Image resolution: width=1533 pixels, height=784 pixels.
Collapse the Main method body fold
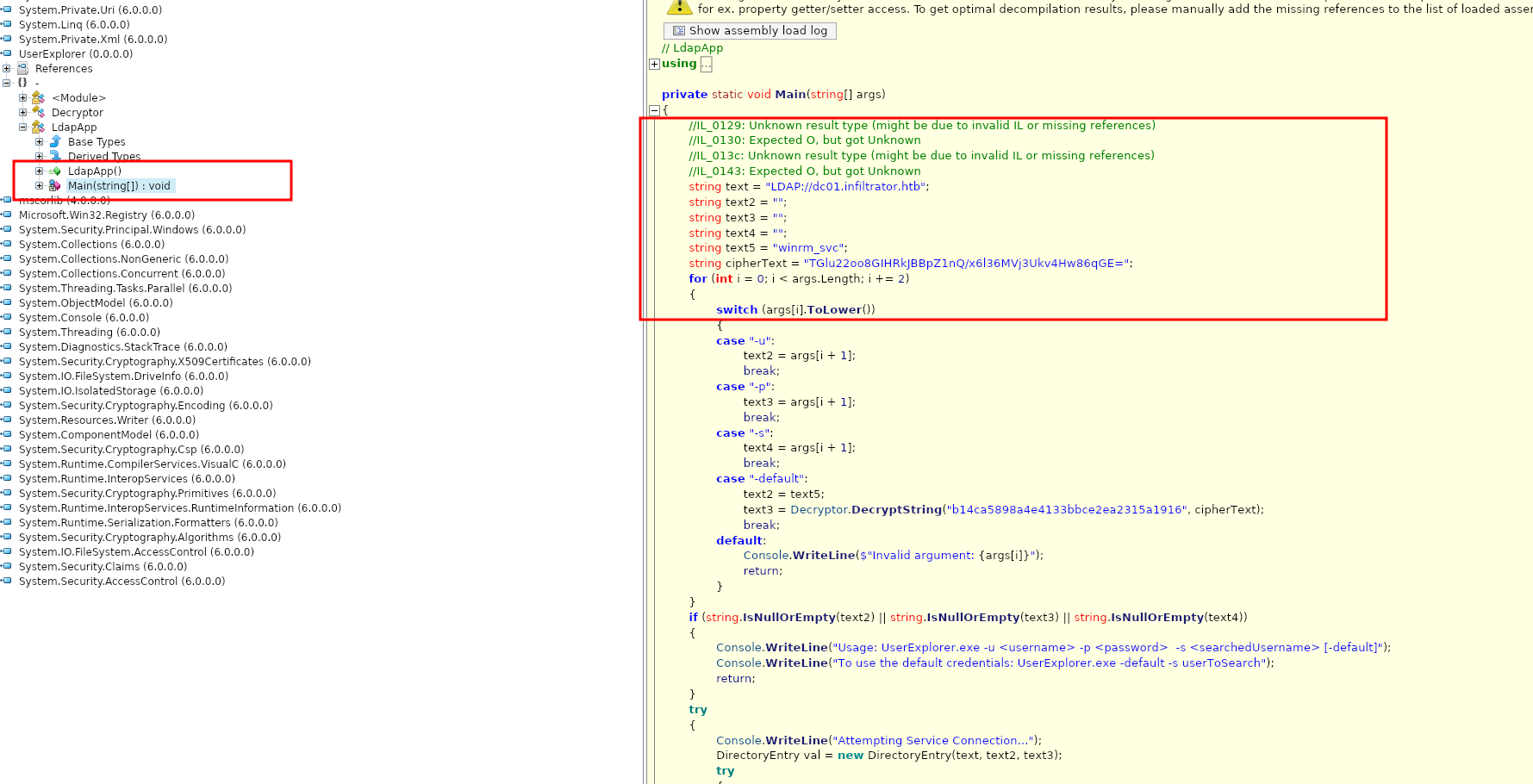click(x=654, y=110)
